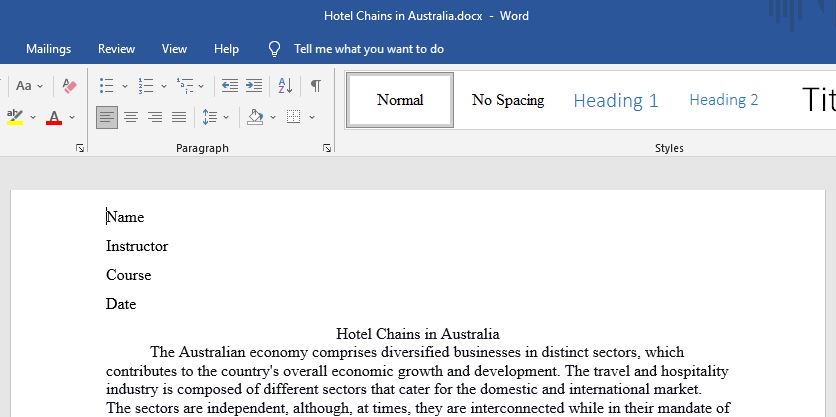Open Line Spacing dropdown arrow
This screenshot has height=417, width=836.
click(226, 117)
